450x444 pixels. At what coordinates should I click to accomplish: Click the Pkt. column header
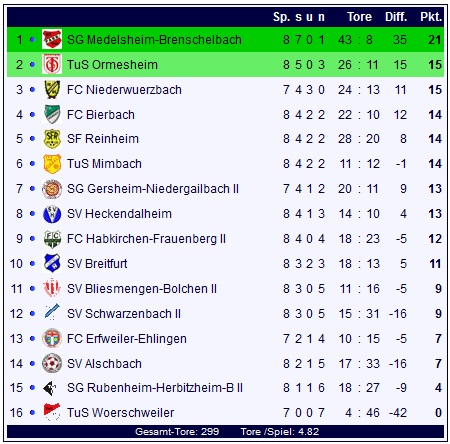431,17
